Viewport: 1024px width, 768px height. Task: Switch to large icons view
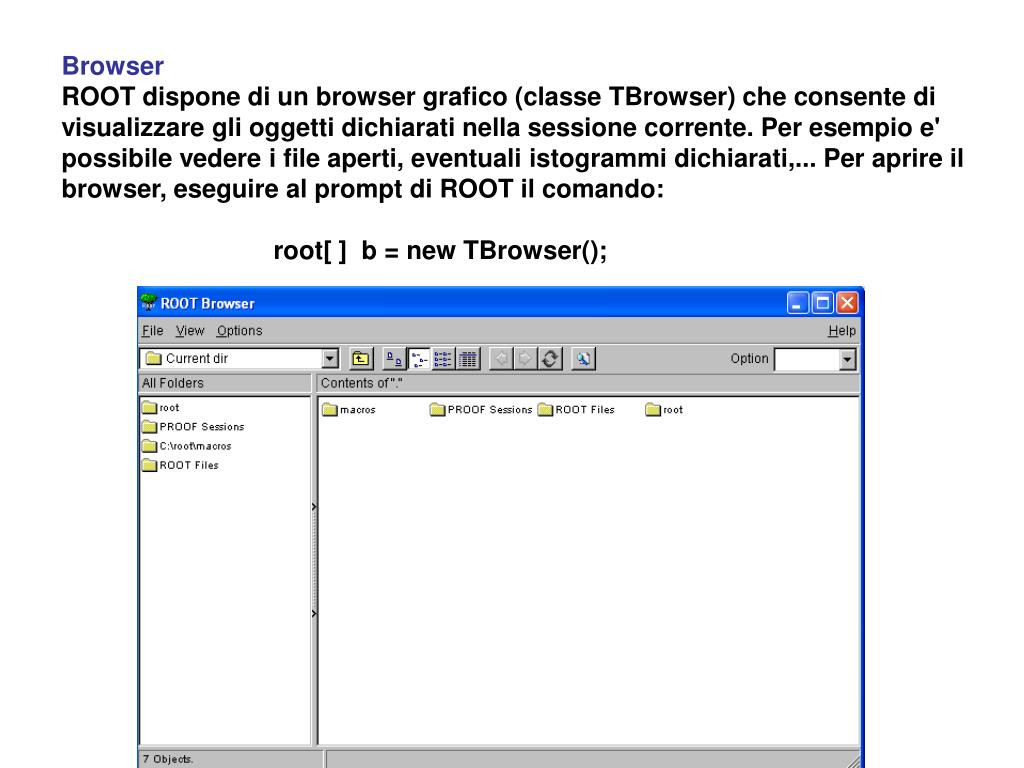[394, 359]
